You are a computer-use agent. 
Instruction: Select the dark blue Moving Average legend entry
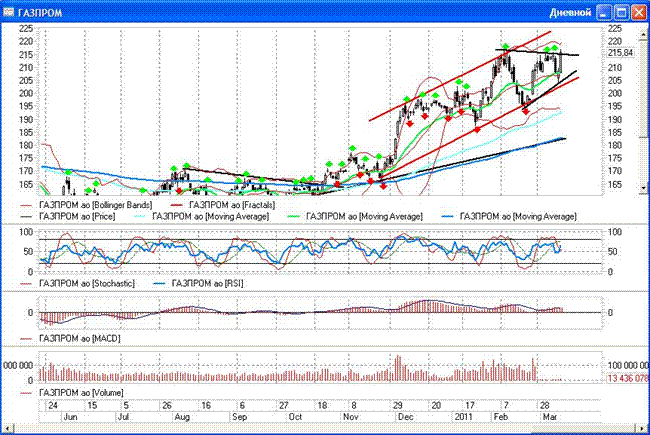[510, 216]
